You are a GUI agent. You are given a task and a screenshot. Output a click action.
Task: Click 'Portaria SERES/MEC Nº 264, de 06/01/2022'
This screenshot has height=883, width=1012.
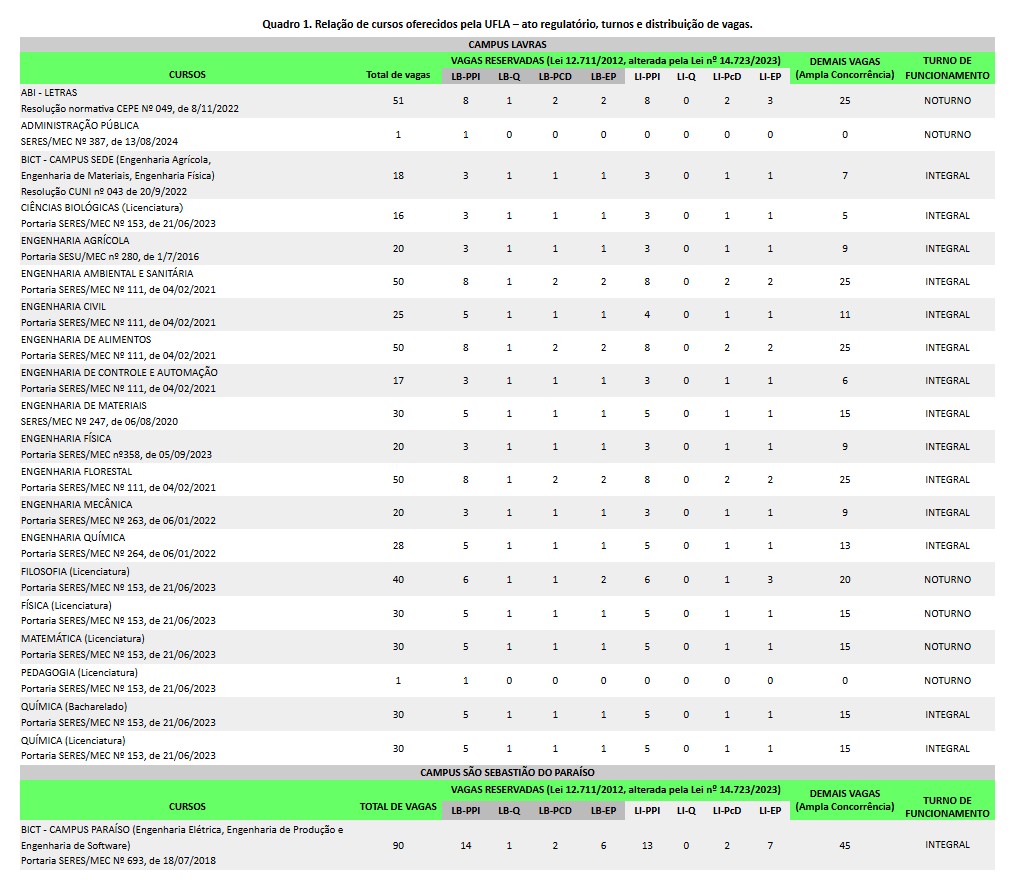point(118,553)
